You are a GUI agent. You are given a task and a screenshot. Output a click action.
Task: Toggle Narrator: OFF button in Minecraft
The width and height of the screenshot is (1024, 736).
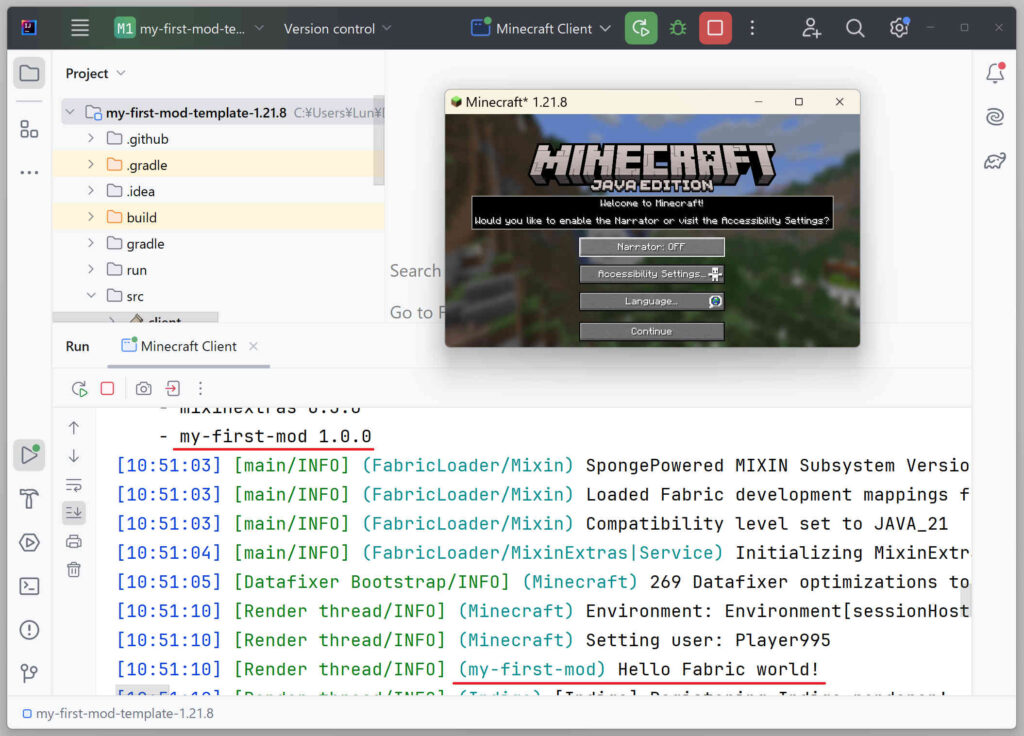(652, 247)
